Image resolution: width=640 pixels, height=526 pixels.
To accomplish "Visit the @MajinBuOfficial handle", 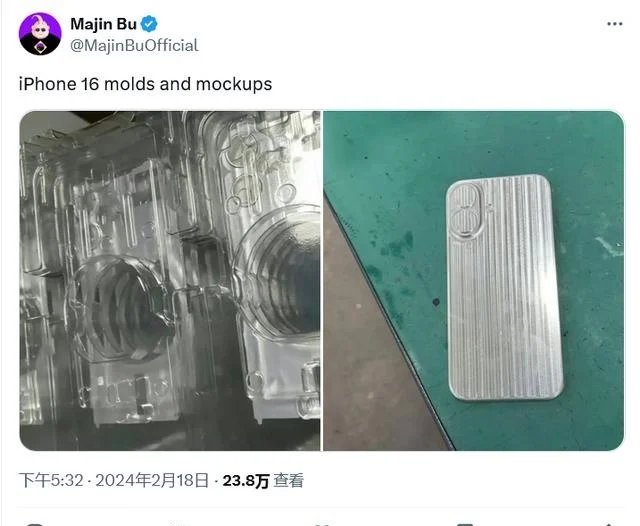I will (134, 45).
